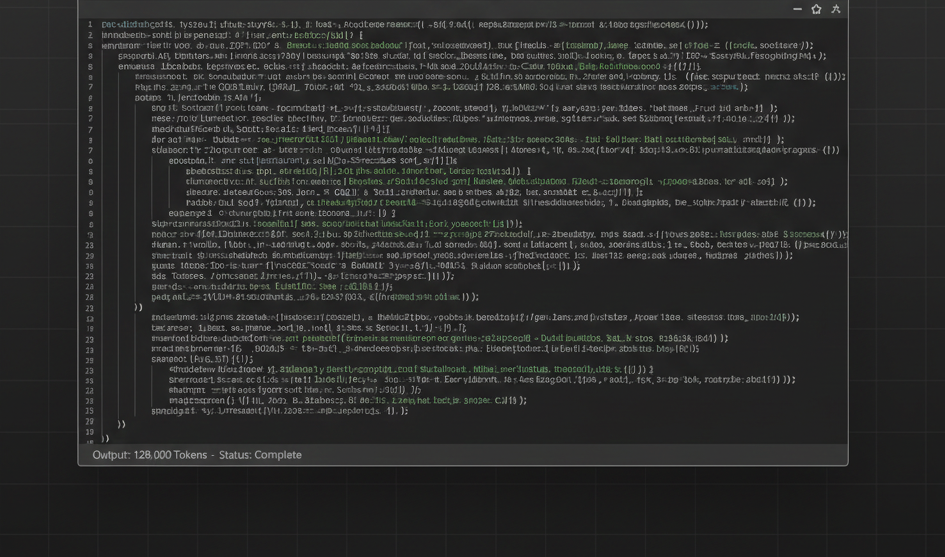Click line number 22 in the gutter

[x=90, y=307]
